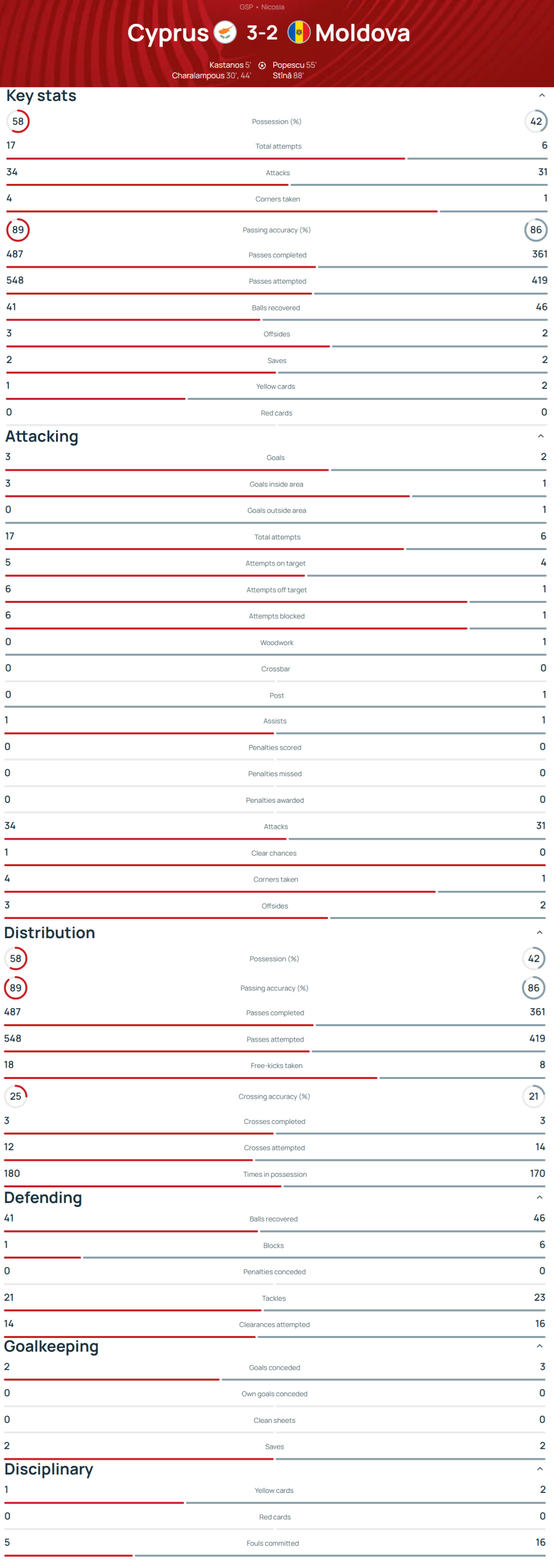Click the Fouls committed stat bar

[x=275, y=1555]
